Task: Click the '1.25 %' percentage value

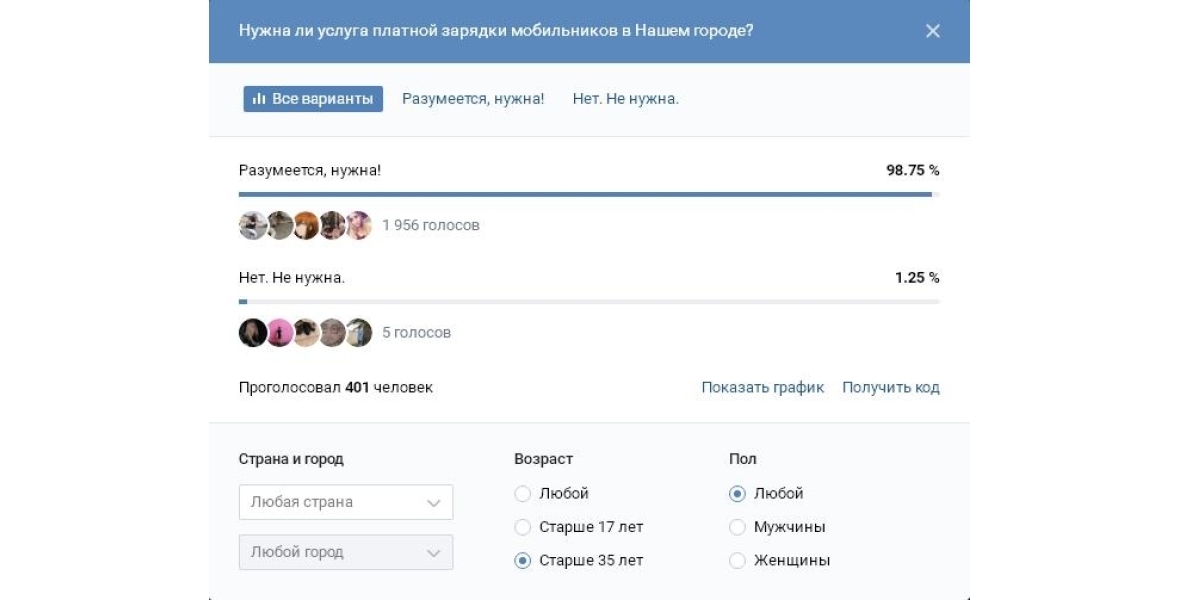Action: (x=917, y=277)
